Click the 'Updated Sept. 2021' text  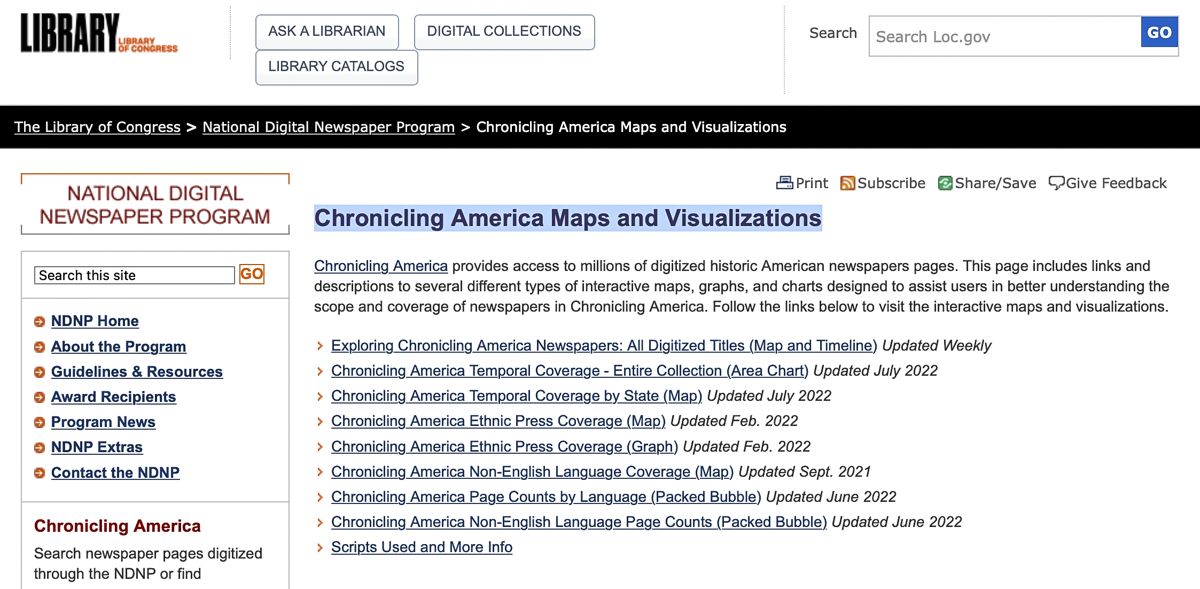coord(805,471)
